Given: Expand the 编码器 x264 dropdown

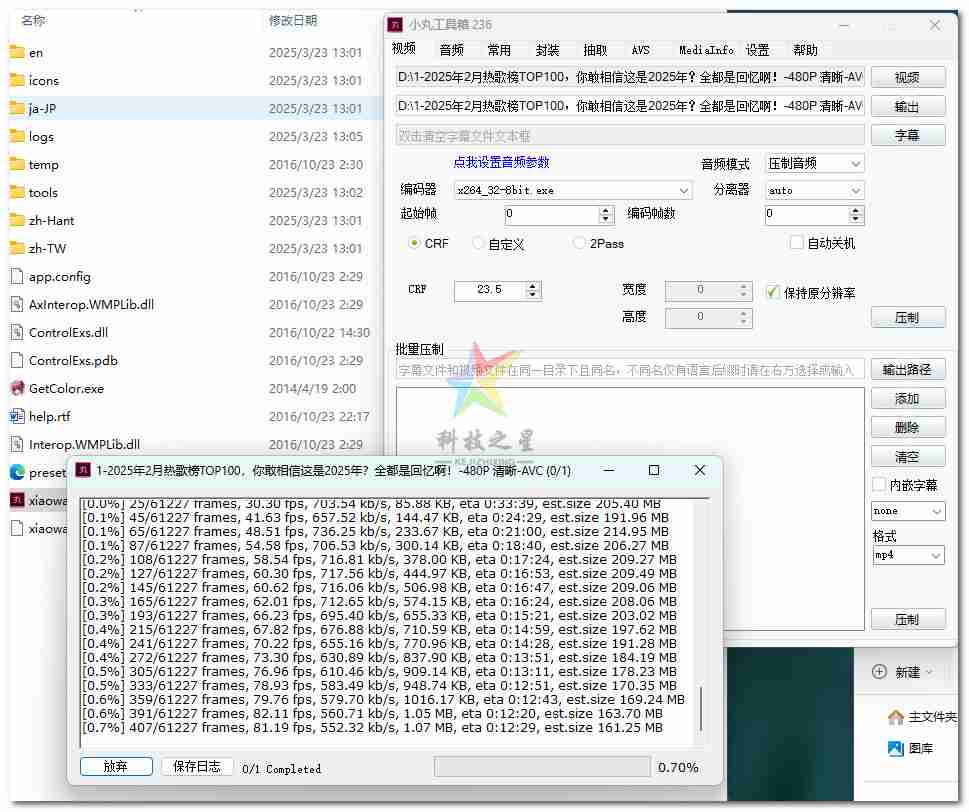Looking at the screenshot, I should click(x=683, y=190).
